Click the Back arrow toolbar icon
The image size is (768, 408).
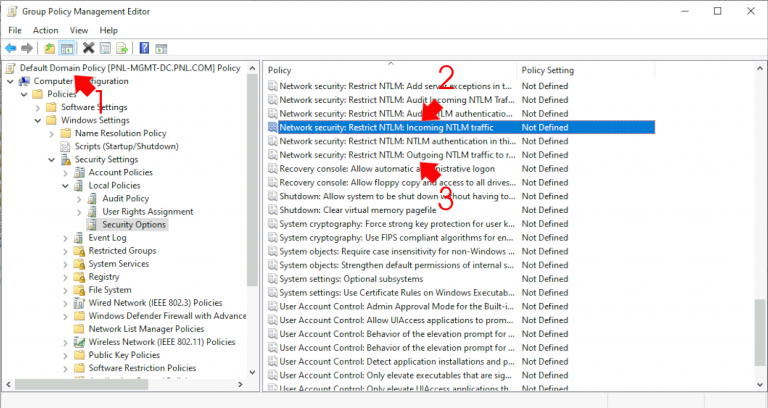point(10,47)
